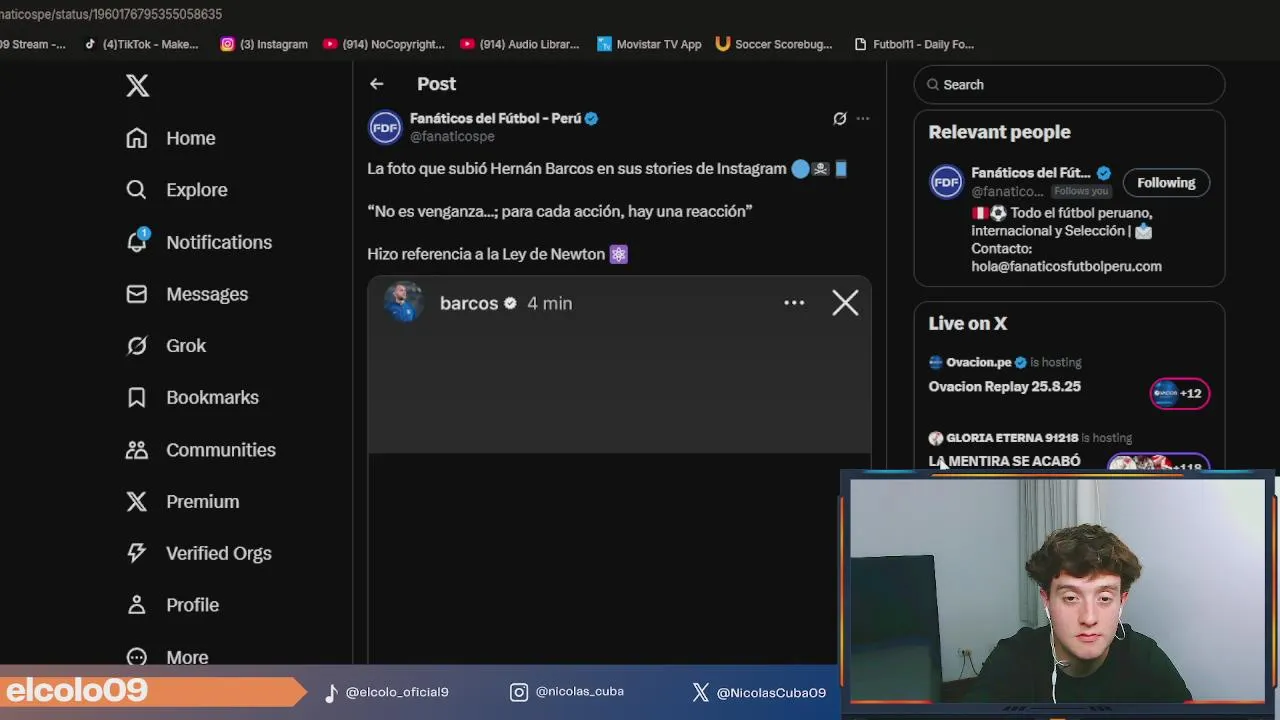The image size is (1280, 720).
Task: Toggle the Following button
Action: (x=1166, y=183)
